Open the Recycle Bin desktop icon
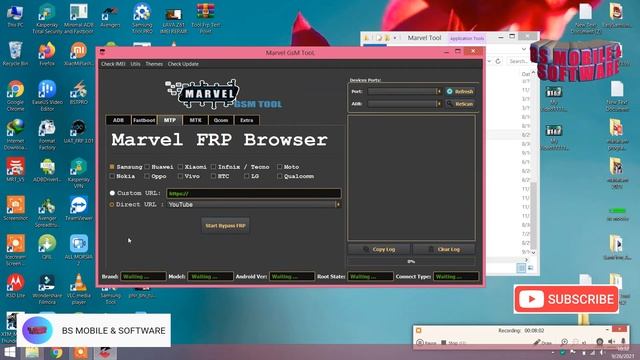Image resolution: width=640 pixels, height=360 pixels. coord(15,54)
